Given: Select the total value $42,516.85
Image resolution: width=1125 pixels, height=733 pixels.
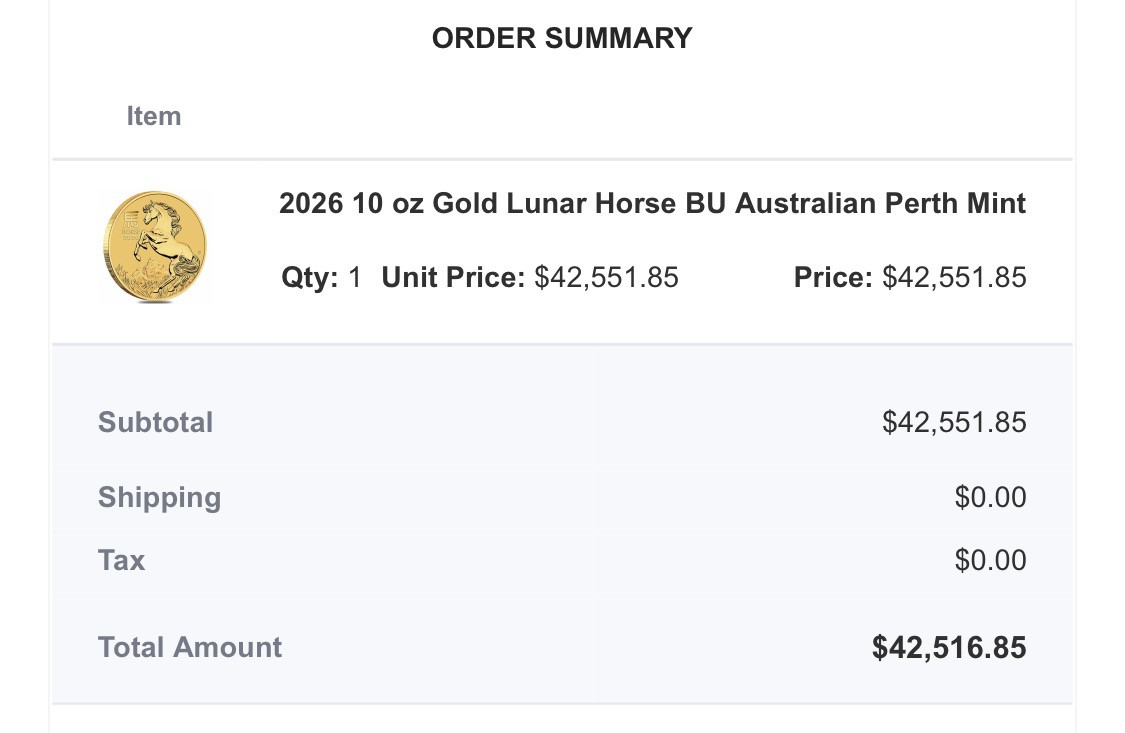Looking at the screenshot, I should pyautogui.click(x=949, y=647).
